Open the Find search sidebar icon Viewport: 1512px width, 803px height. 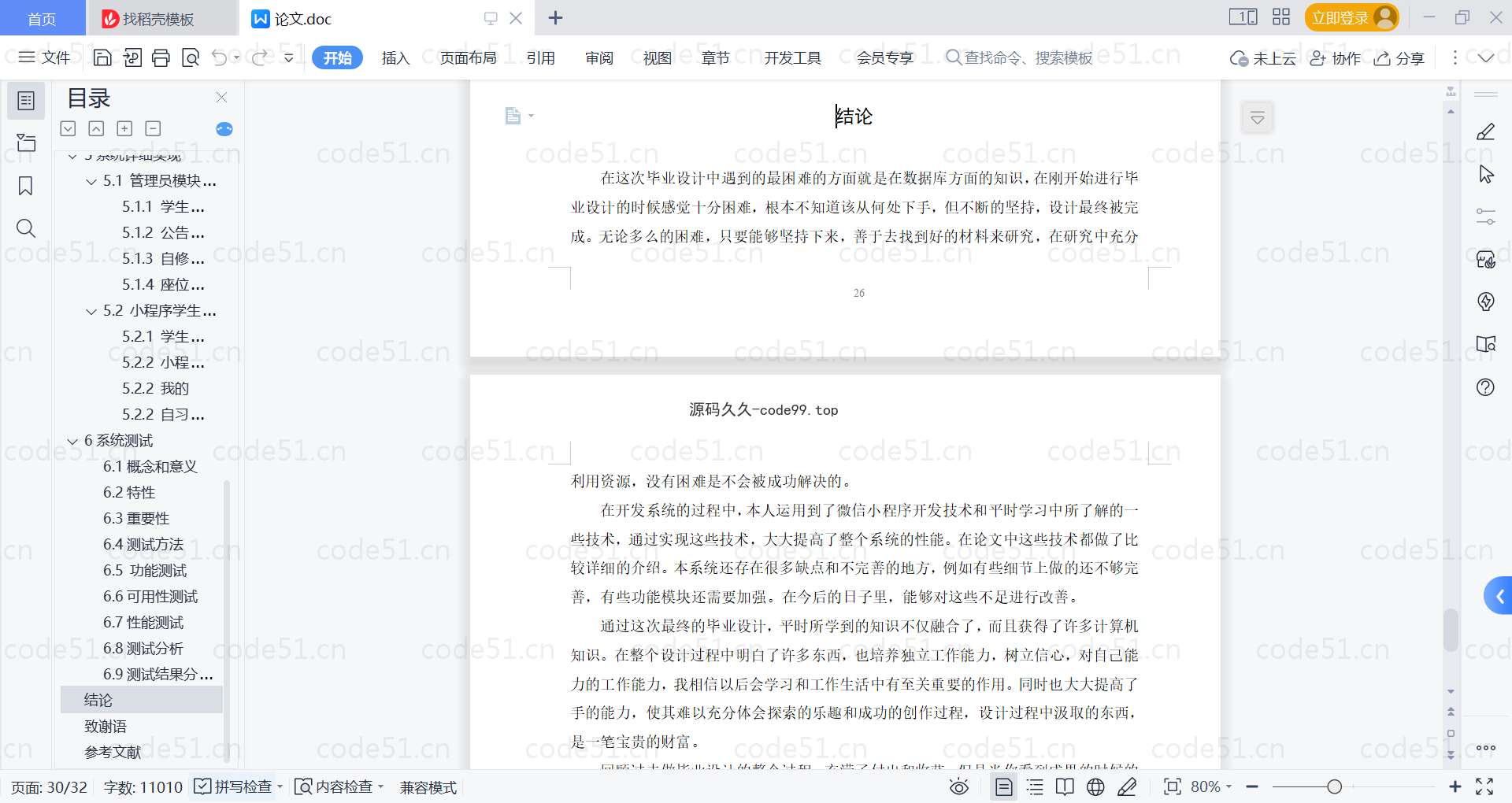[x=26, y=228]
